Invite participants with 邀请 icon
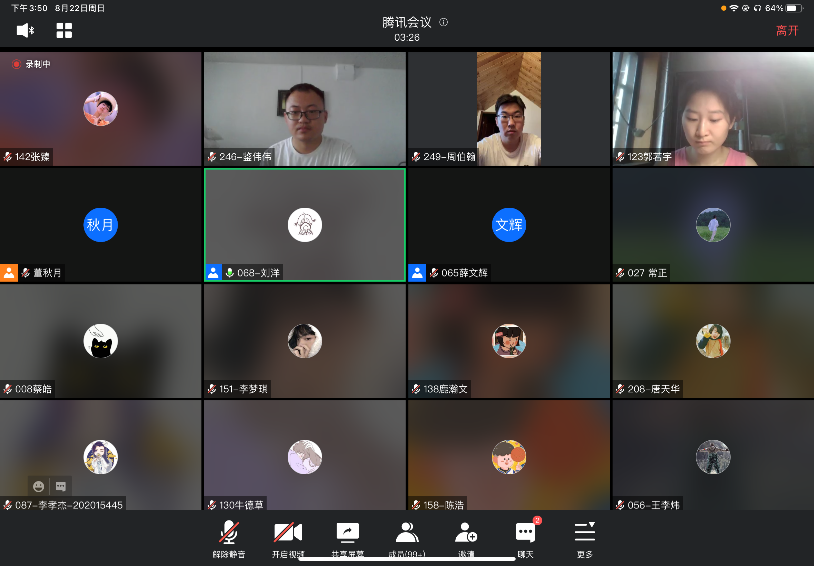Viewport: 814px width, 566px height. [466, 538]
